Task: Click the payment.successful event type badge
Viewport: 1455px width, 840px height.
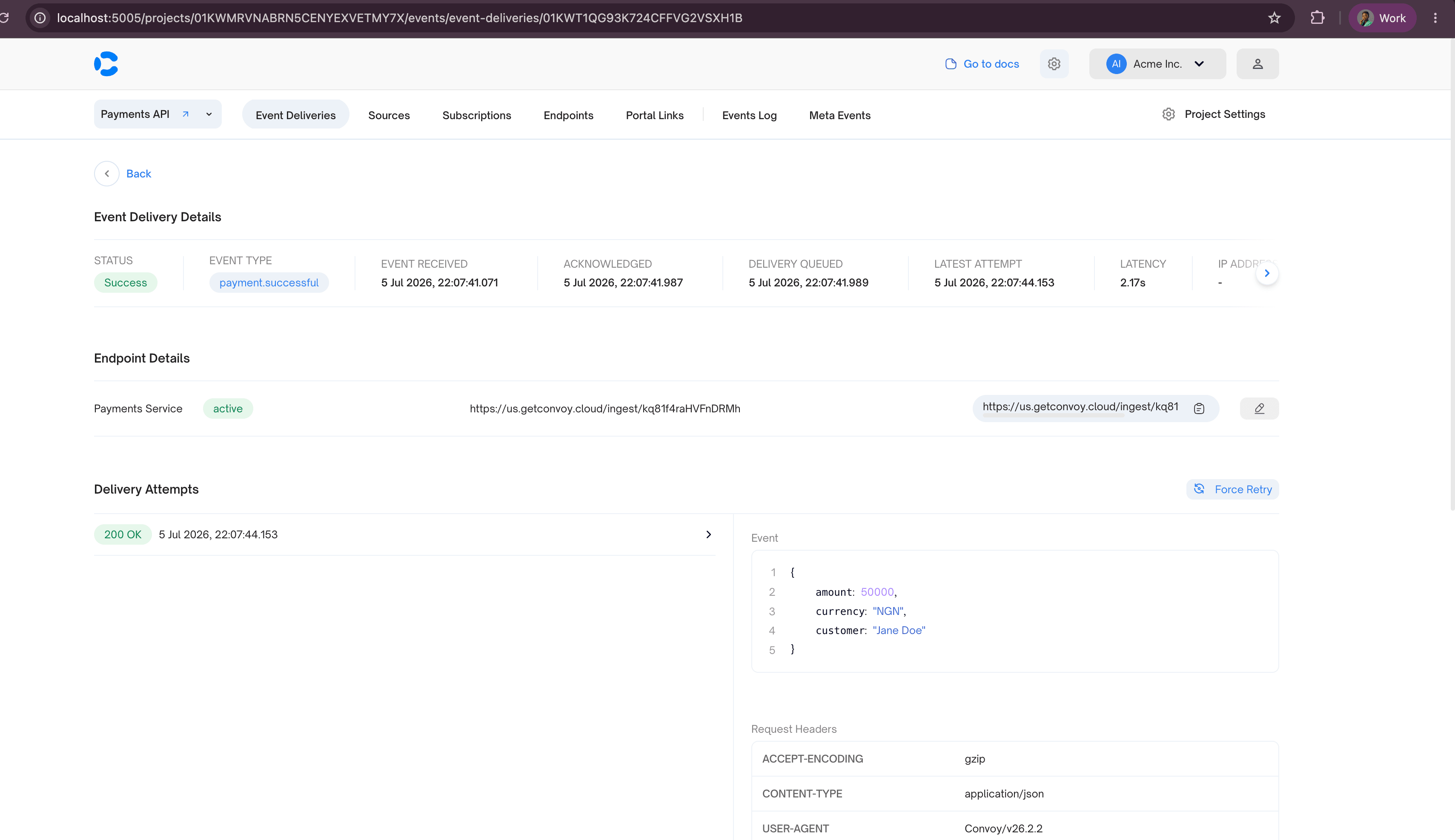Action: pyautogui.click(x=269, y=283)
